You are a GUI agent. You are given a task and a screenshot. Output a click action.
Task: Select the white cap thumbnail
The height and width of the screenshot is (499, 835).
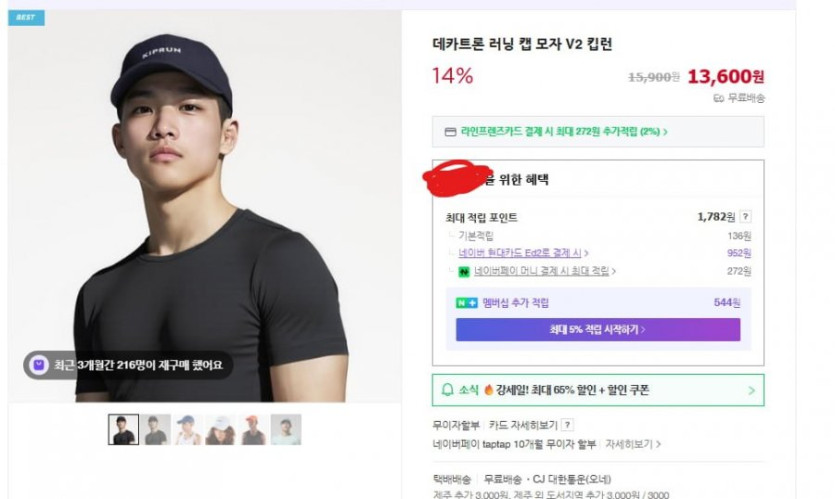pos(221,429)
